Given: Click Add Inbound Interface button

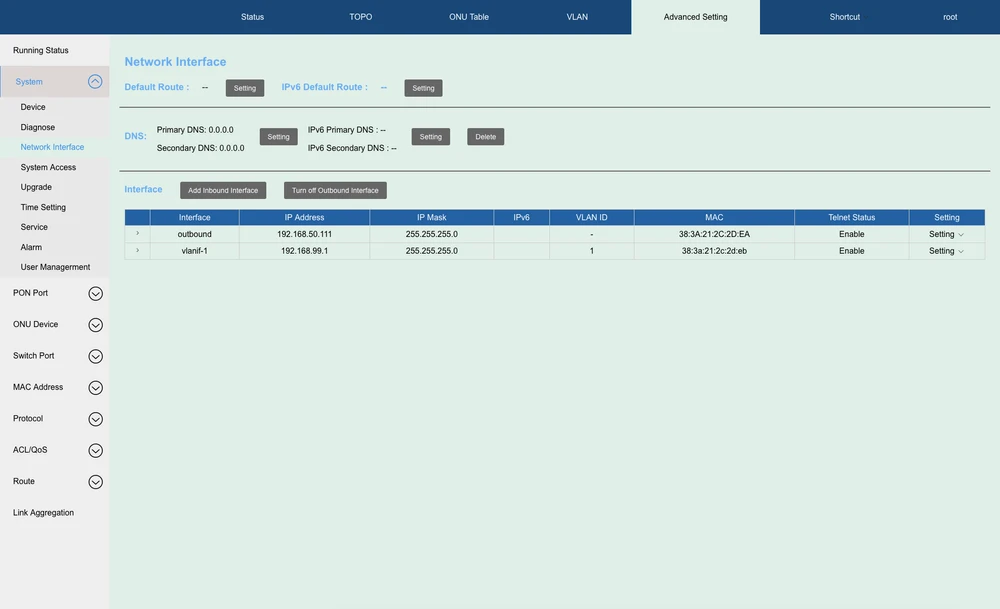Looking at the screenshot, I should pyautogui.click(x=223, y=190).
